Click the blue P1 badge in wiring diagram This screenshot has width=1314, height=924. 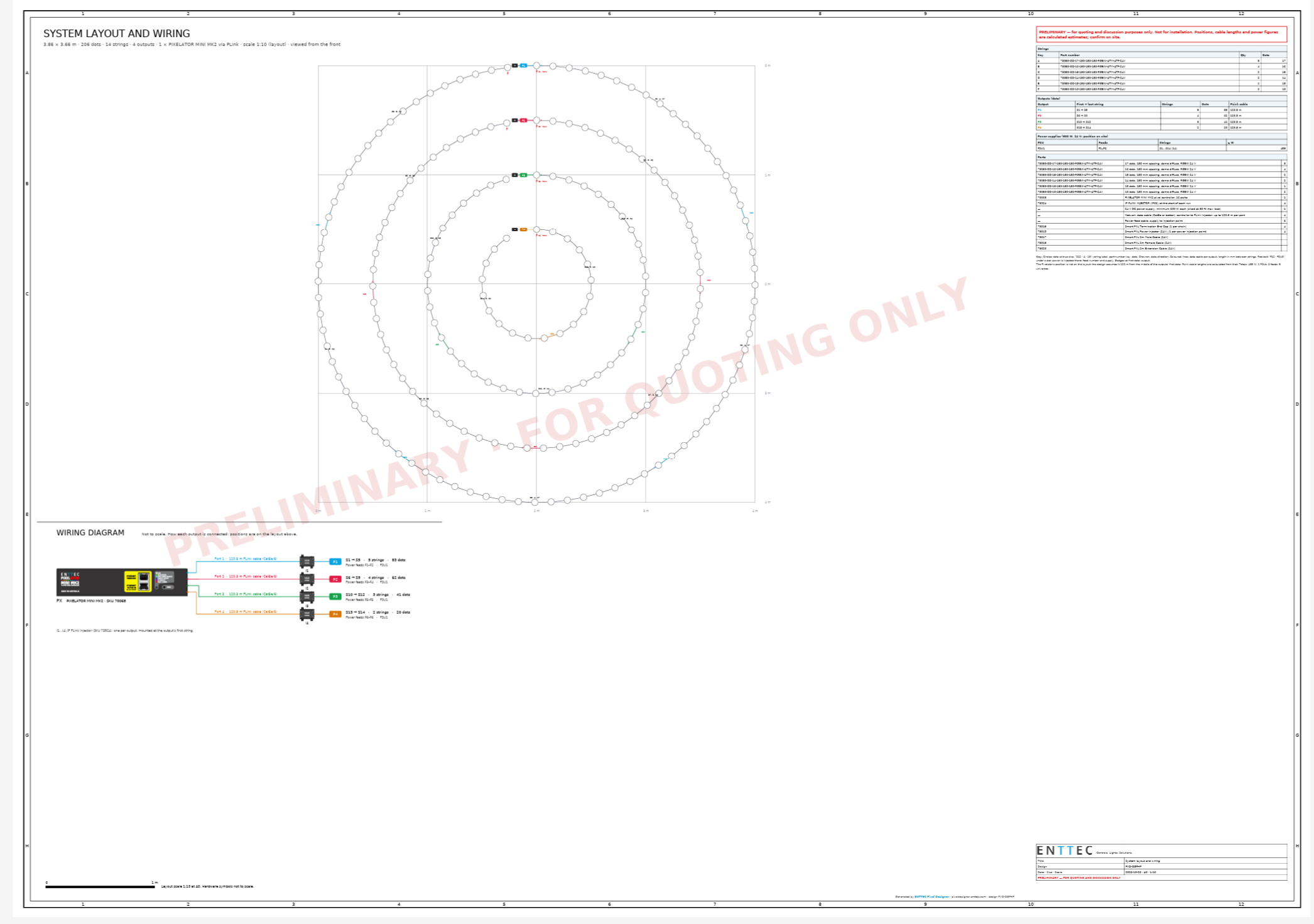click(335, 562)
